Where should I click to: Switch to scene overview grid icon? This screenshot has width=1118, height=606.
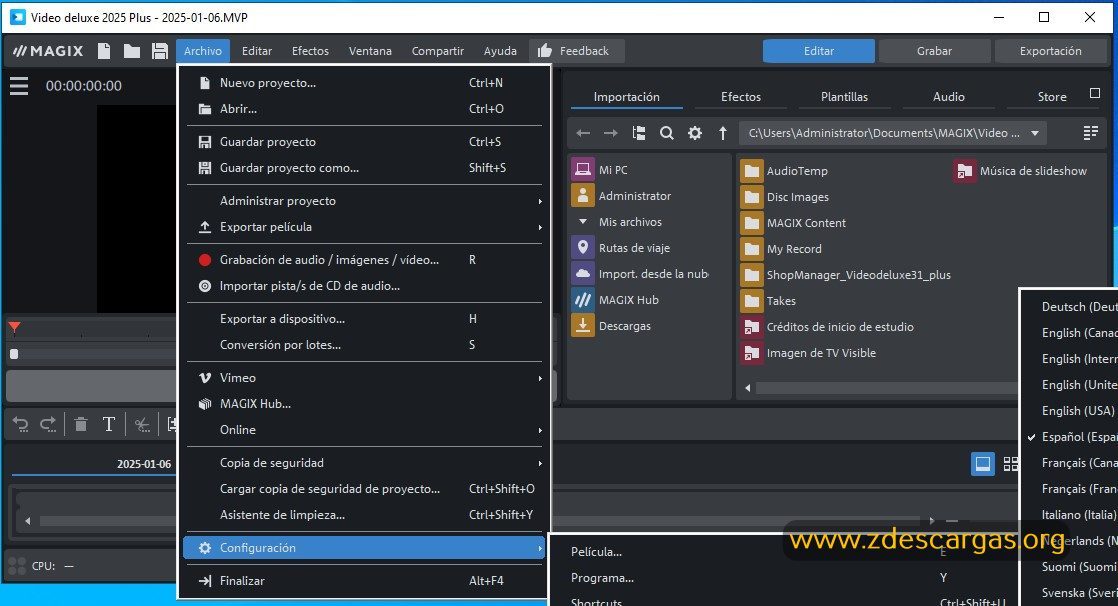pos(1010,464)
